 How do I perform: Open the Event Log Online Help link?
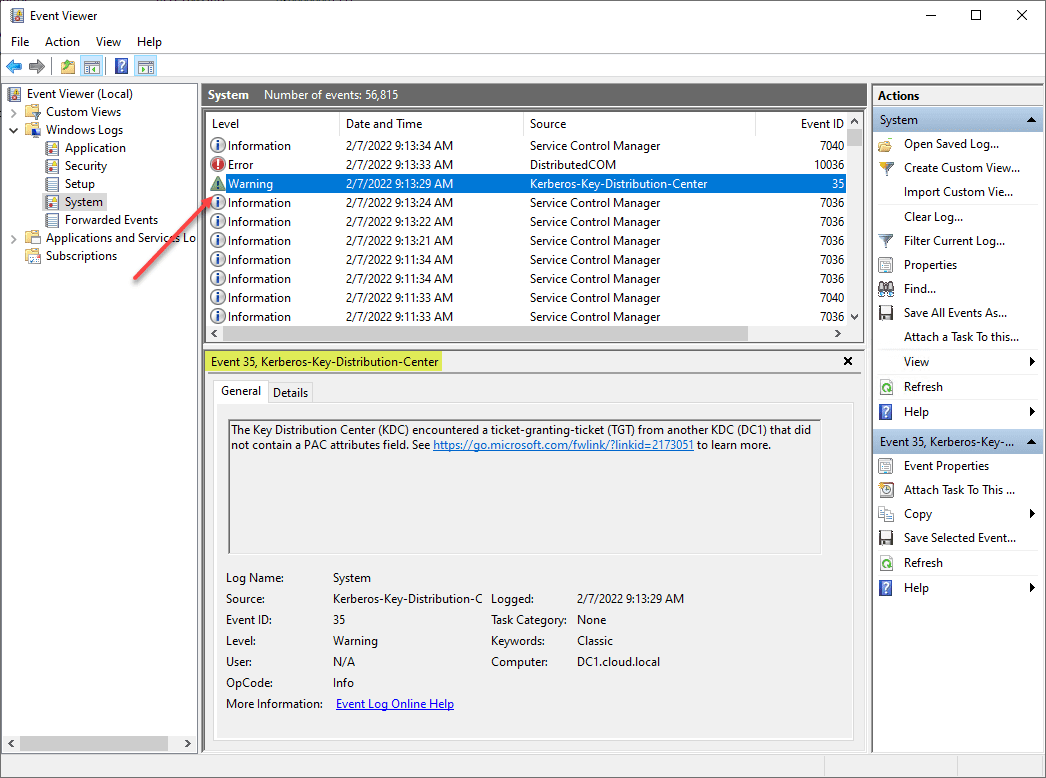(x=394, y=704)
